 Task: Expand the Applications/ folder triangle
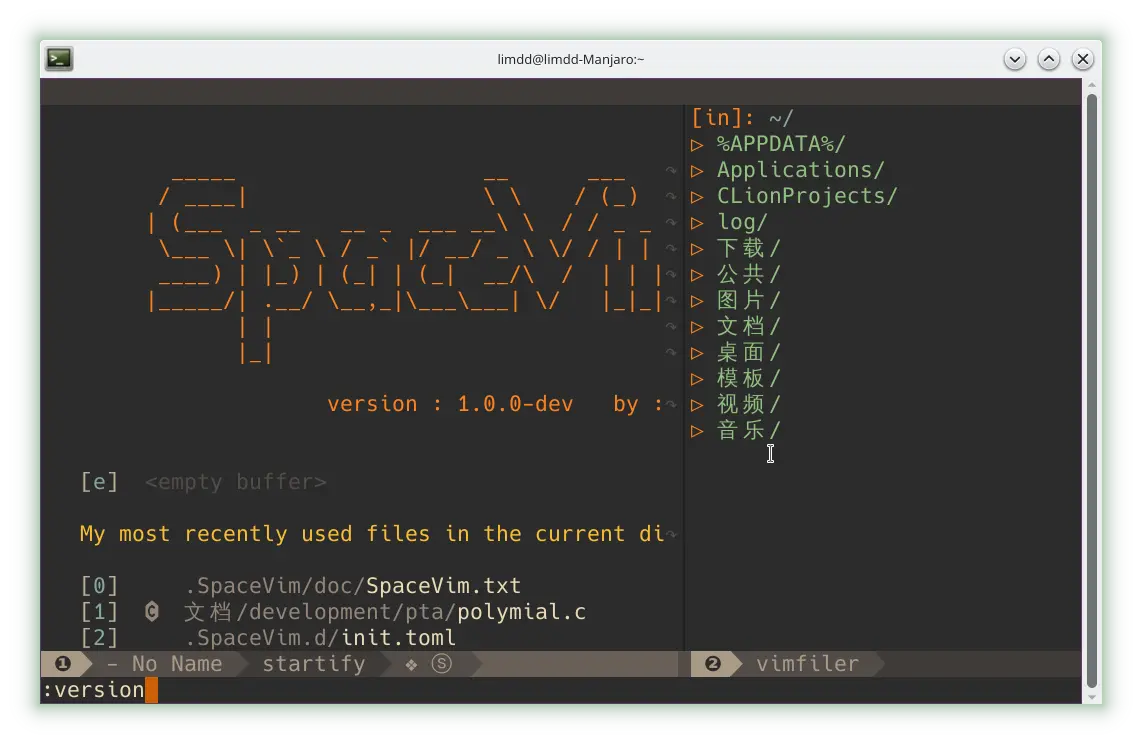point(697,171)
